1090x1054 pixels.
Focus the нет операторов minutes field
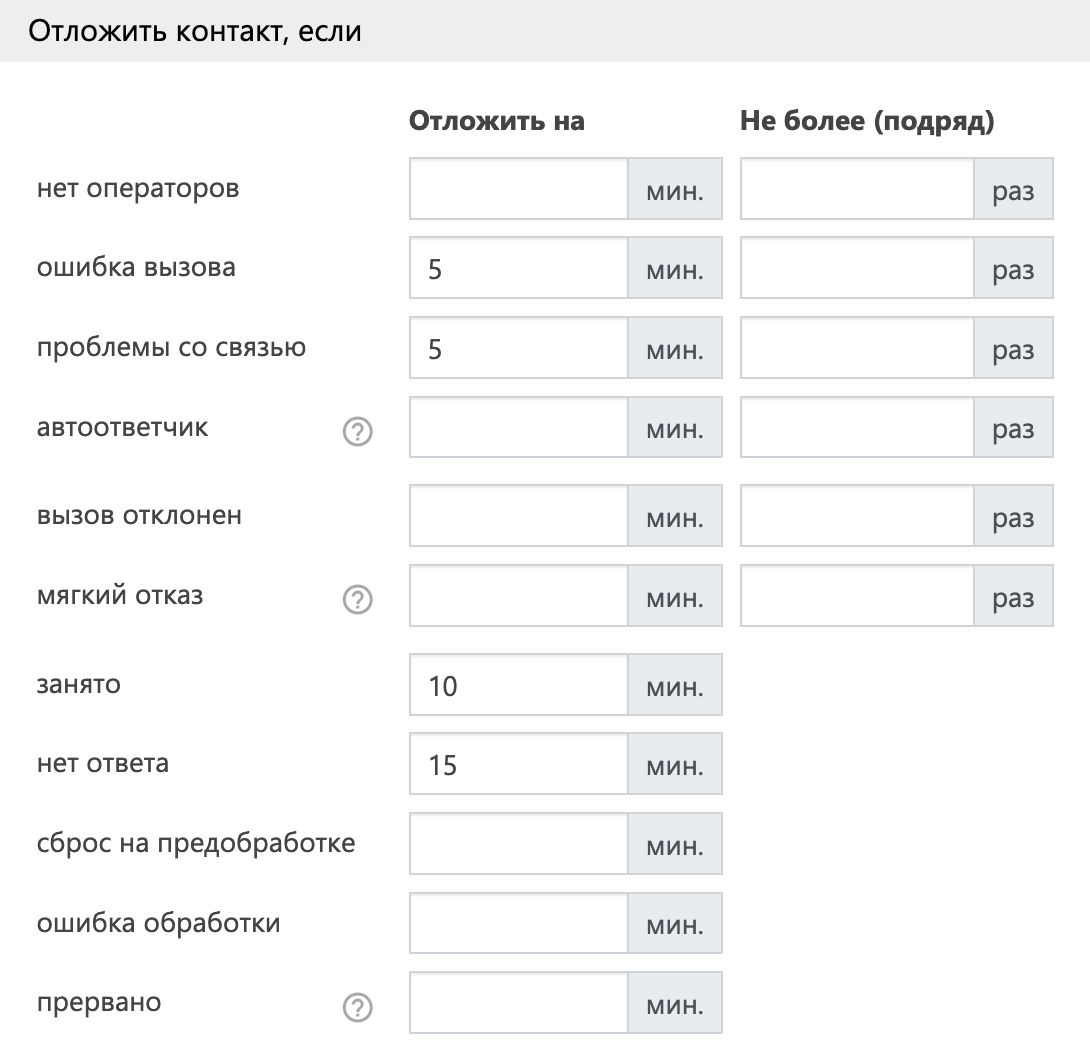pos(519,189)
